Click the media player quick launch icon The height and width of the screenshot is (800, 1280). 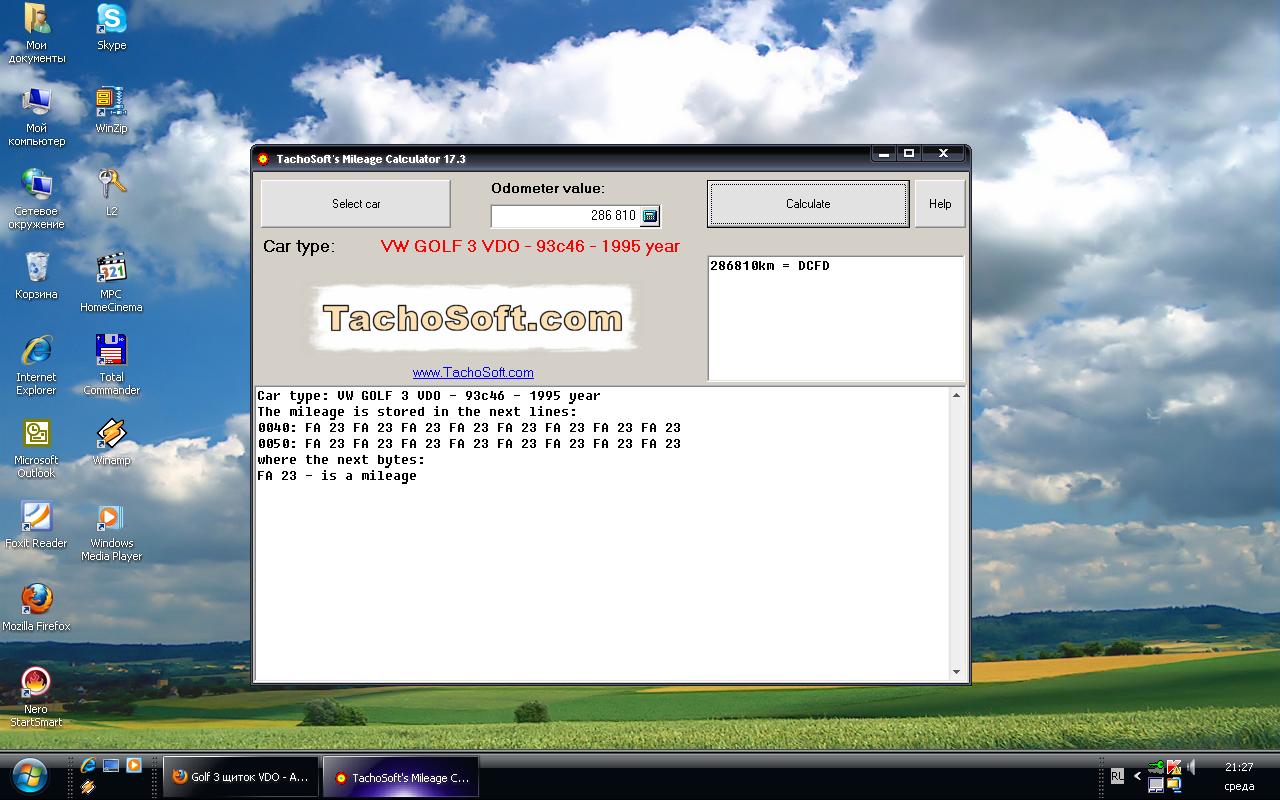click(x=133, y=766)
